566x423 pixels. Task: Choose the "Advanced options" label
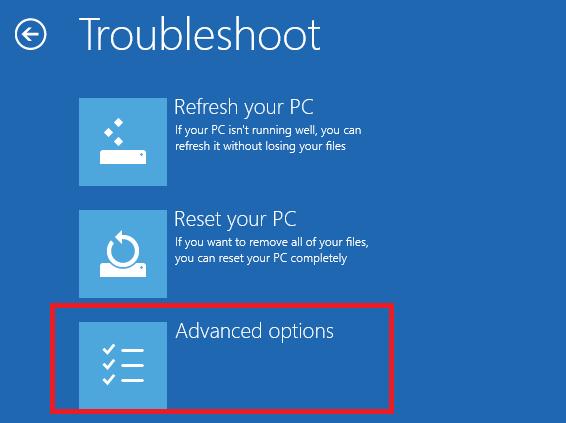(254, 331)
